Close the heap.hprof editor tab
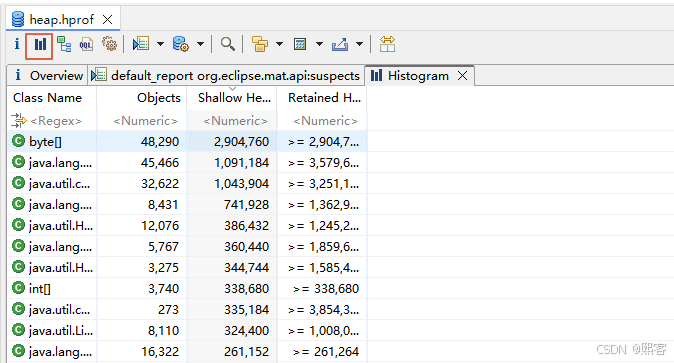The width and height of the screenshot is (674, 363). pyautogui.click(x=107, y=19)
